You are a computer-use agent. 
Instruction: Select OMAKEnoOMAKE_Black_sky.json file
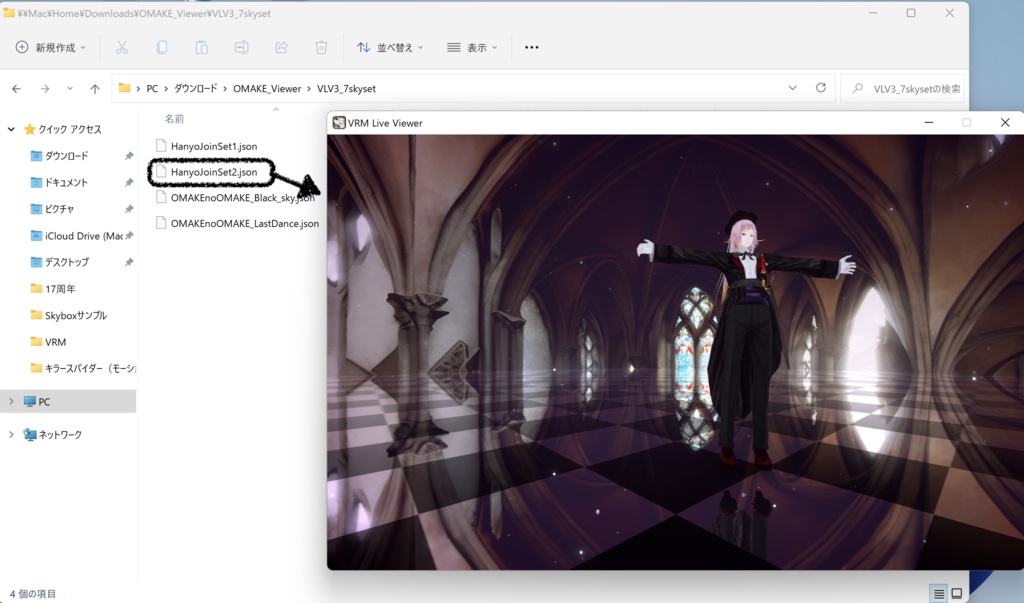pyautogui.click(x=235, y=197)
